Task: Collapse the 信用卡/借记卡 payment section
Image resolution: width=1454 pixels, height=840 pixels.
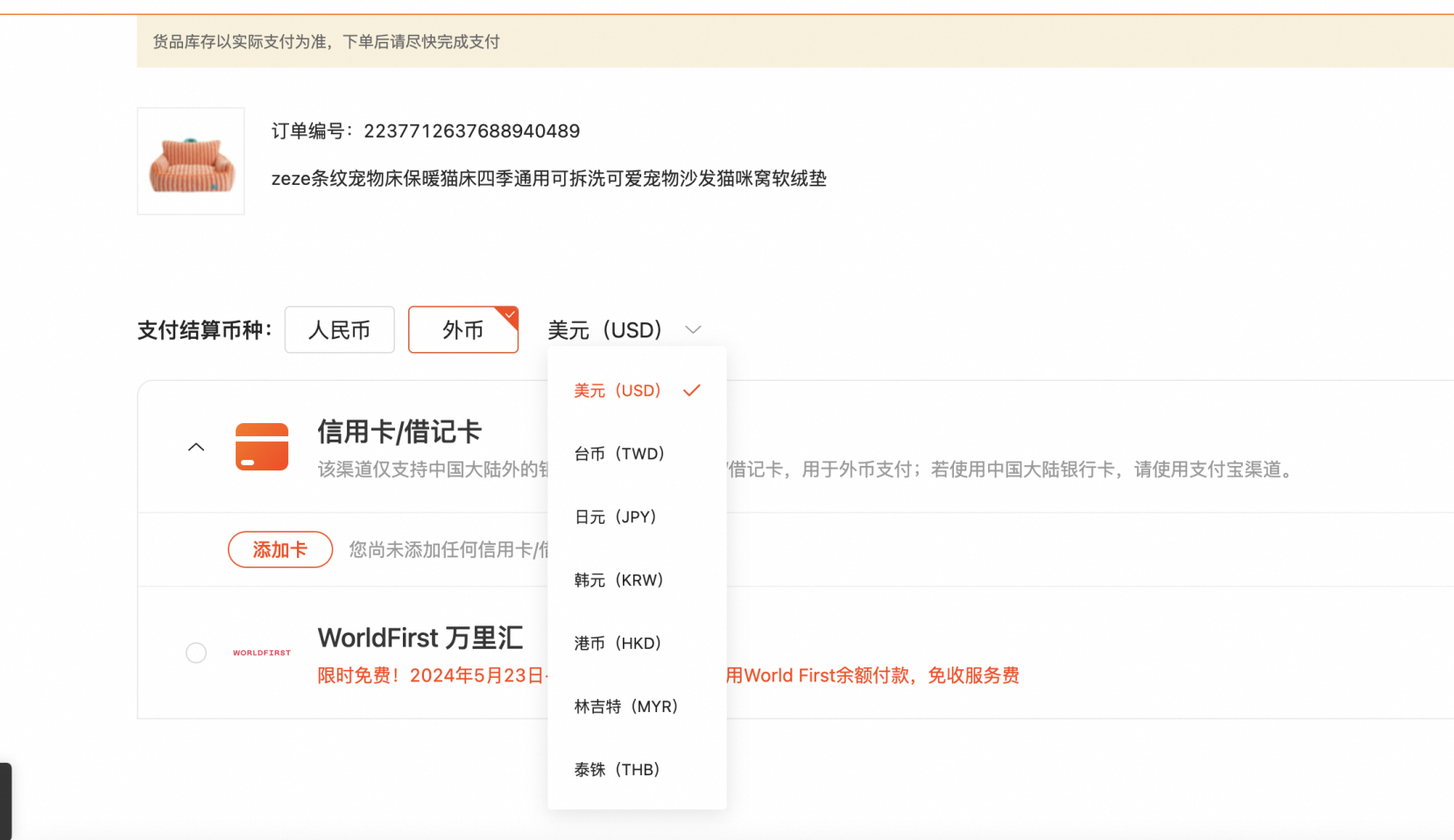Action: tap(196, 447)
